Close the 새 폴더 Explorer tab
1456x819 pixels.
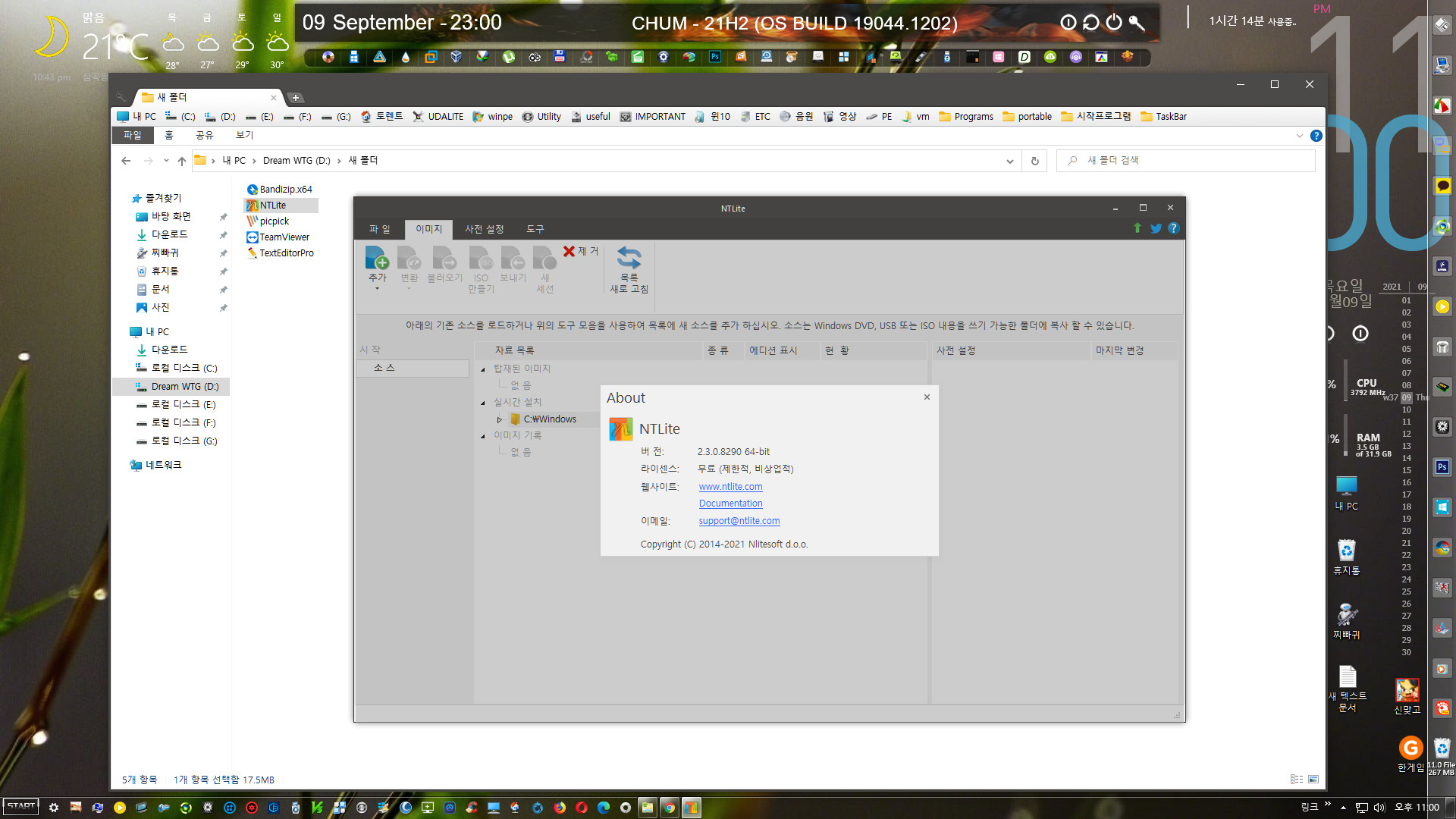coord(274,98)
